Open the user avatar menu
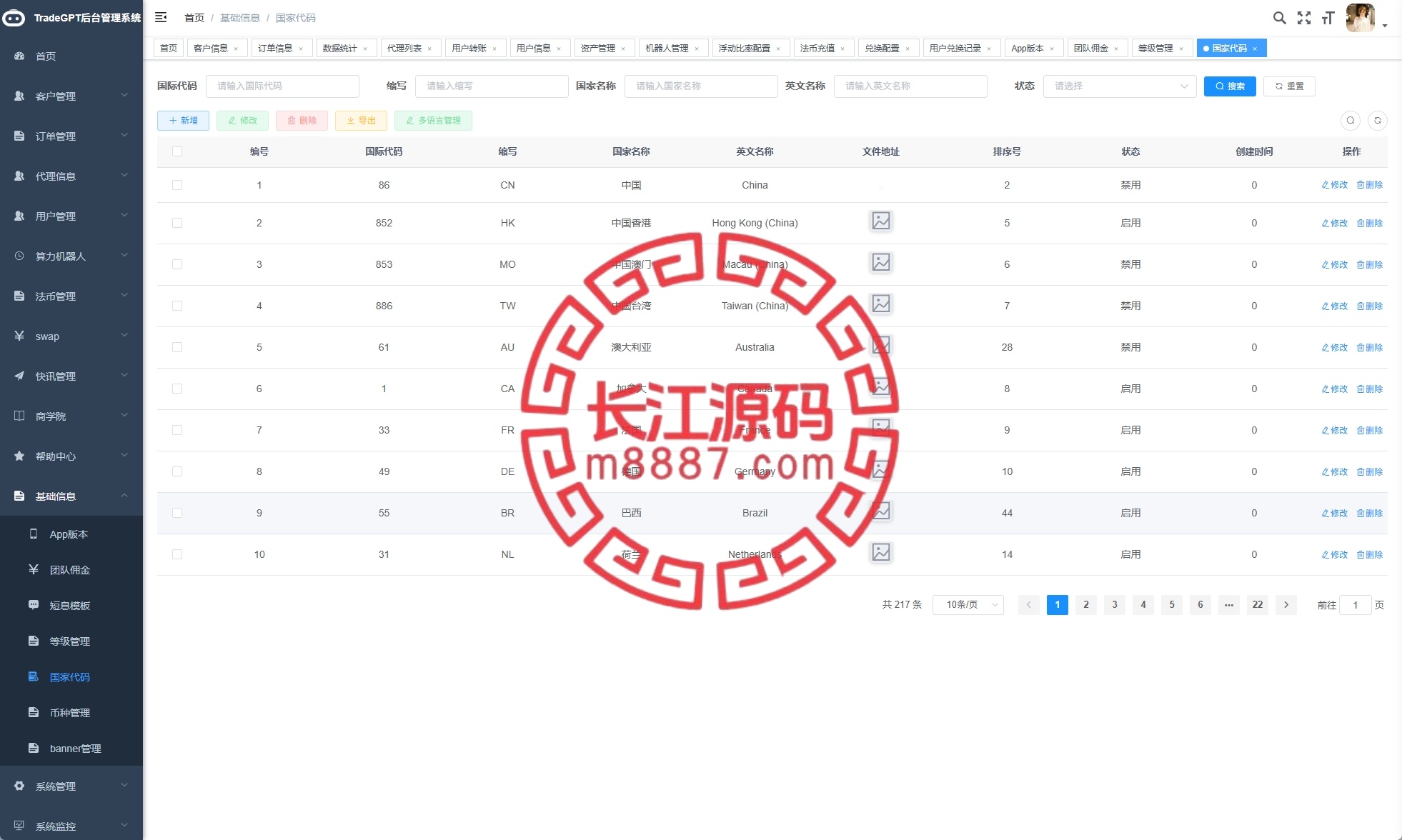Viewport: 1402px width, 840px height. 1360,18
